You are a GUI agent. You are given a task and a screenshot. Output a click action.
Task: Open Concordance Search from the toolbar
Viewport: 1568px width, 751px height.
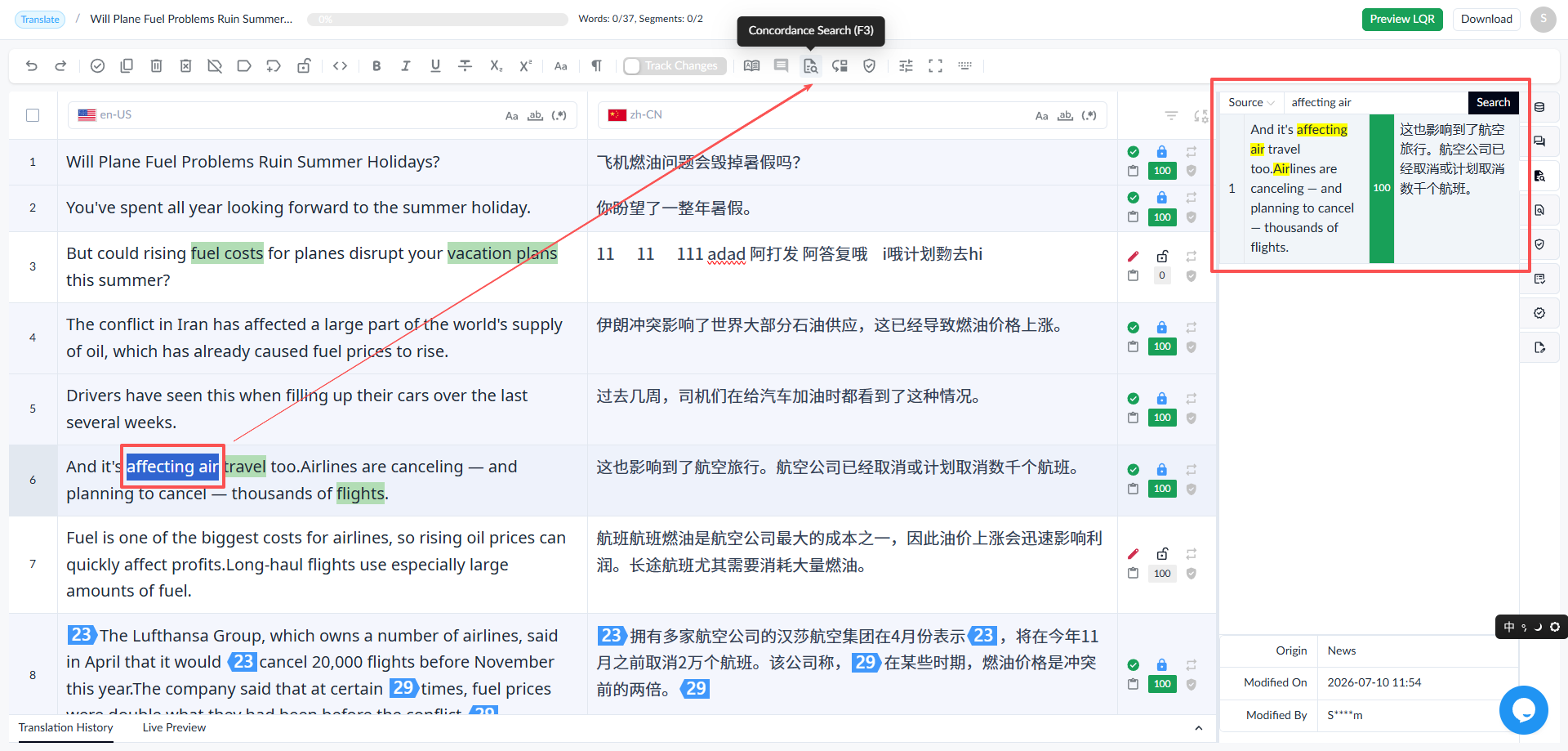tap(810, 66)
